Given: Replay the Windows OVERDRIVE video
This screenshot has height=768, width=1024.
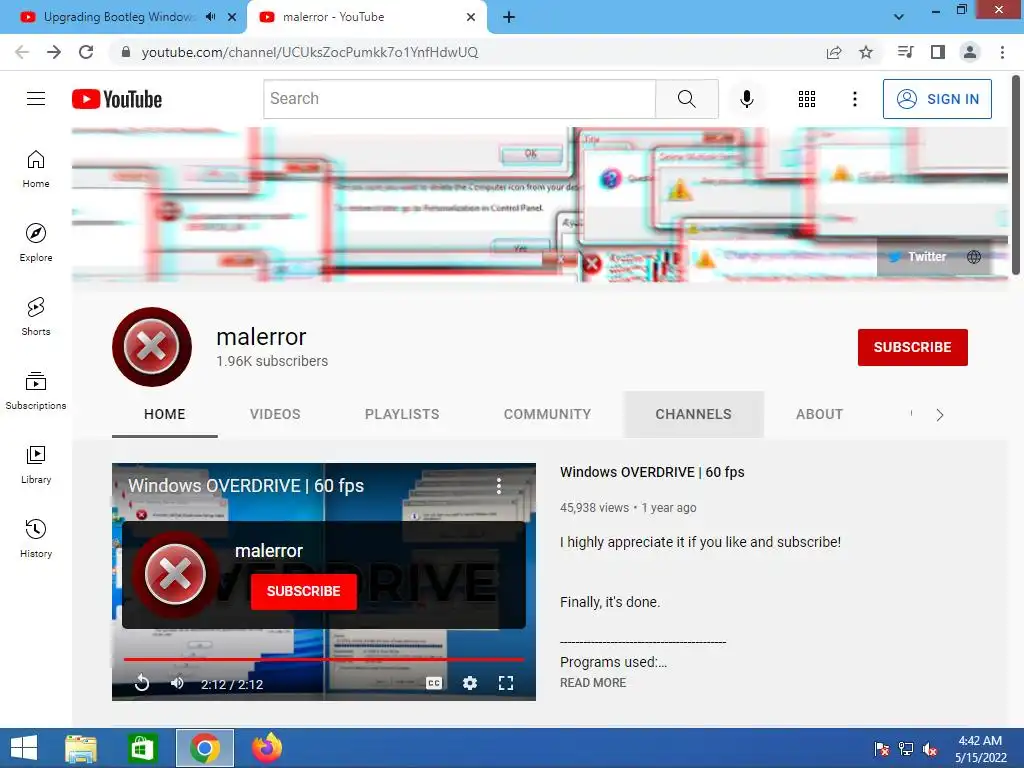Looking at the screenshot, I should point(142,683).
